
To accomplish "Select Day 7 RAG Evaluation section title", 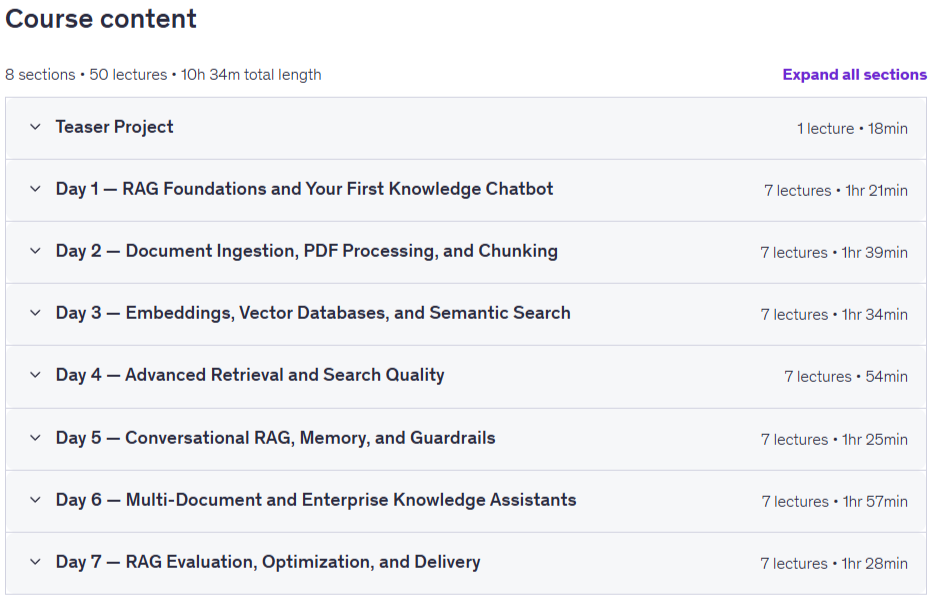I will [268, 562].
